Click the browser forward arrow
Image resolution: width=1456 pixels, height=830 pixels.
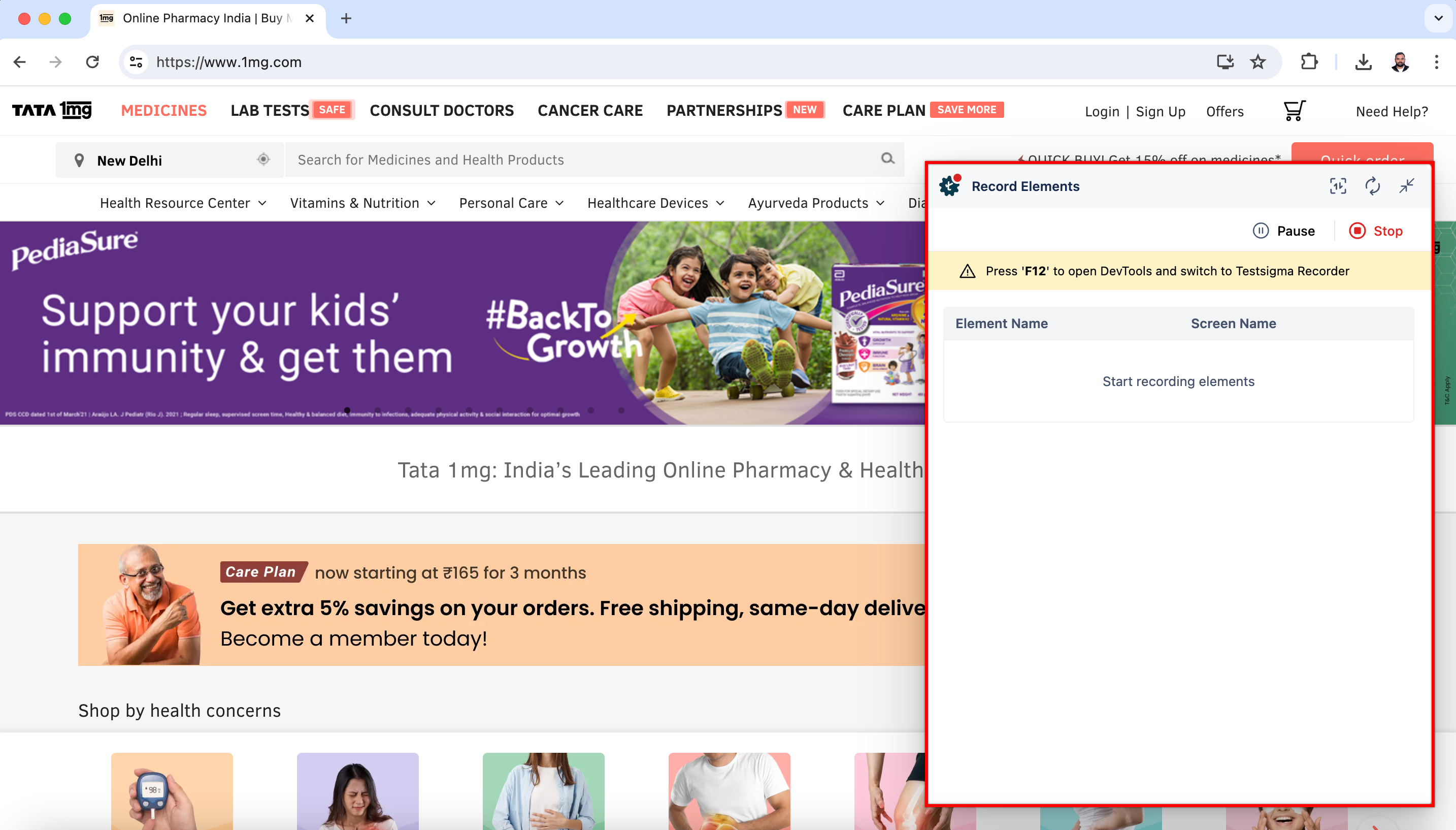point(56,62)
